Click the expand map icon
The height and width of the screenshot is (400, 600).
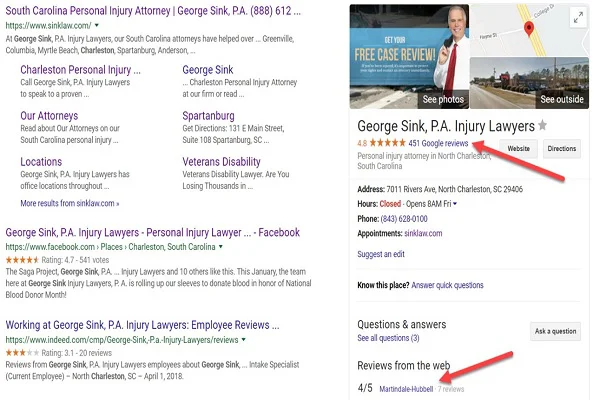click(577, 17)
